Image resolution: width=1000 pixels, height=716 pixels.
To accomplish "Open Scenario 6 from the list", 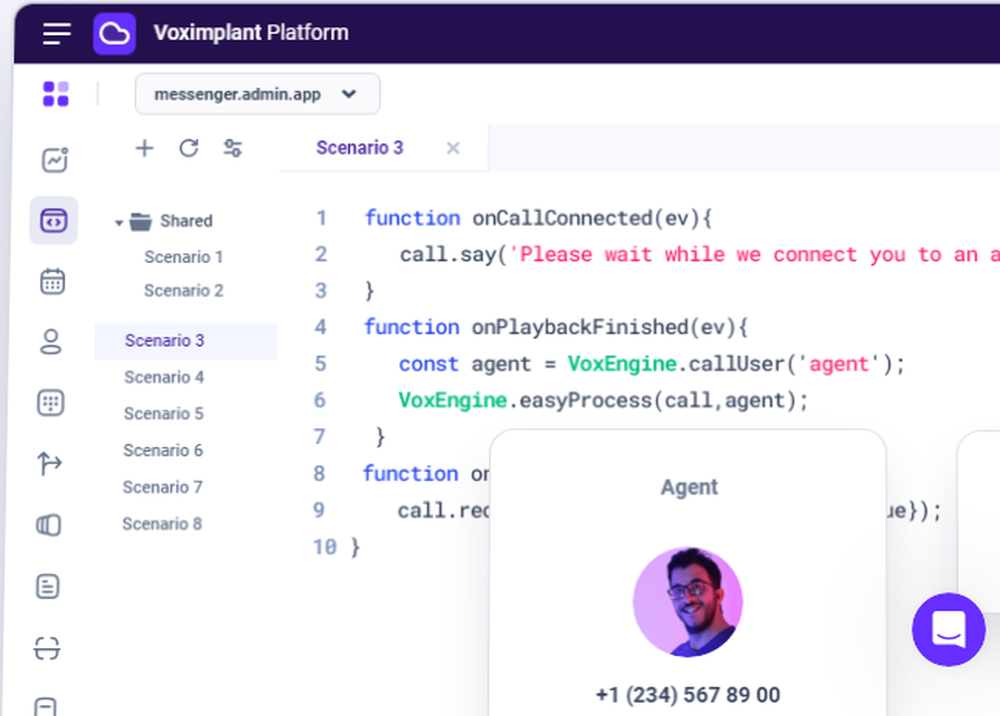I will coord(163,451).
